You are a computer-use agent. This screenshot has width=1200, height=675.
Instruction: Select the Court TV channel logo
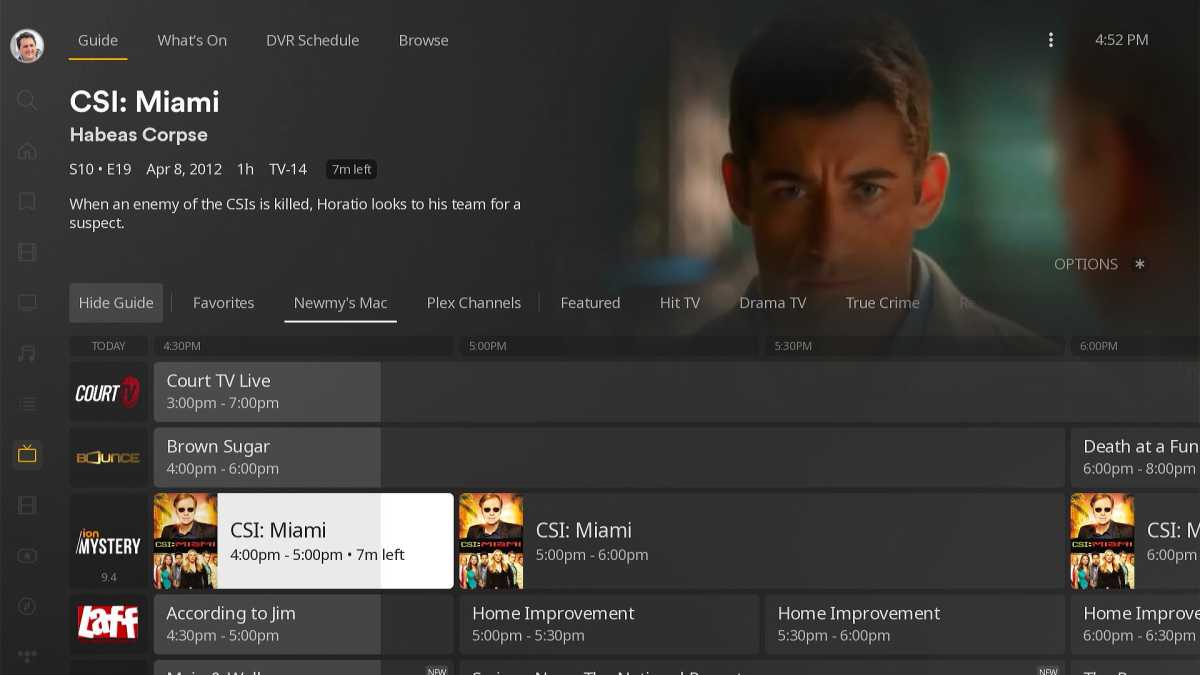[108, 392]
